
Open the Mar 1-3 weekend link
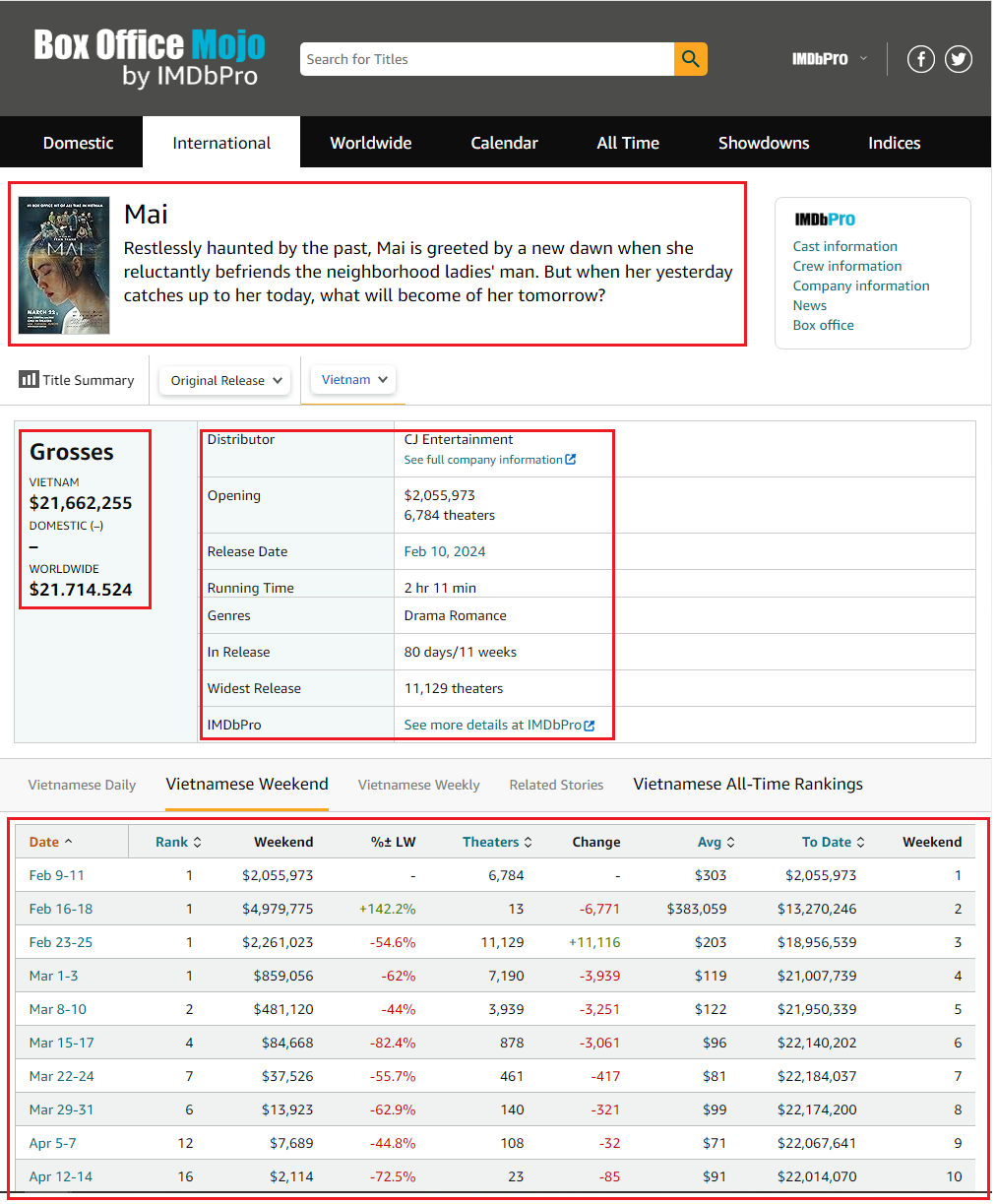54,976
